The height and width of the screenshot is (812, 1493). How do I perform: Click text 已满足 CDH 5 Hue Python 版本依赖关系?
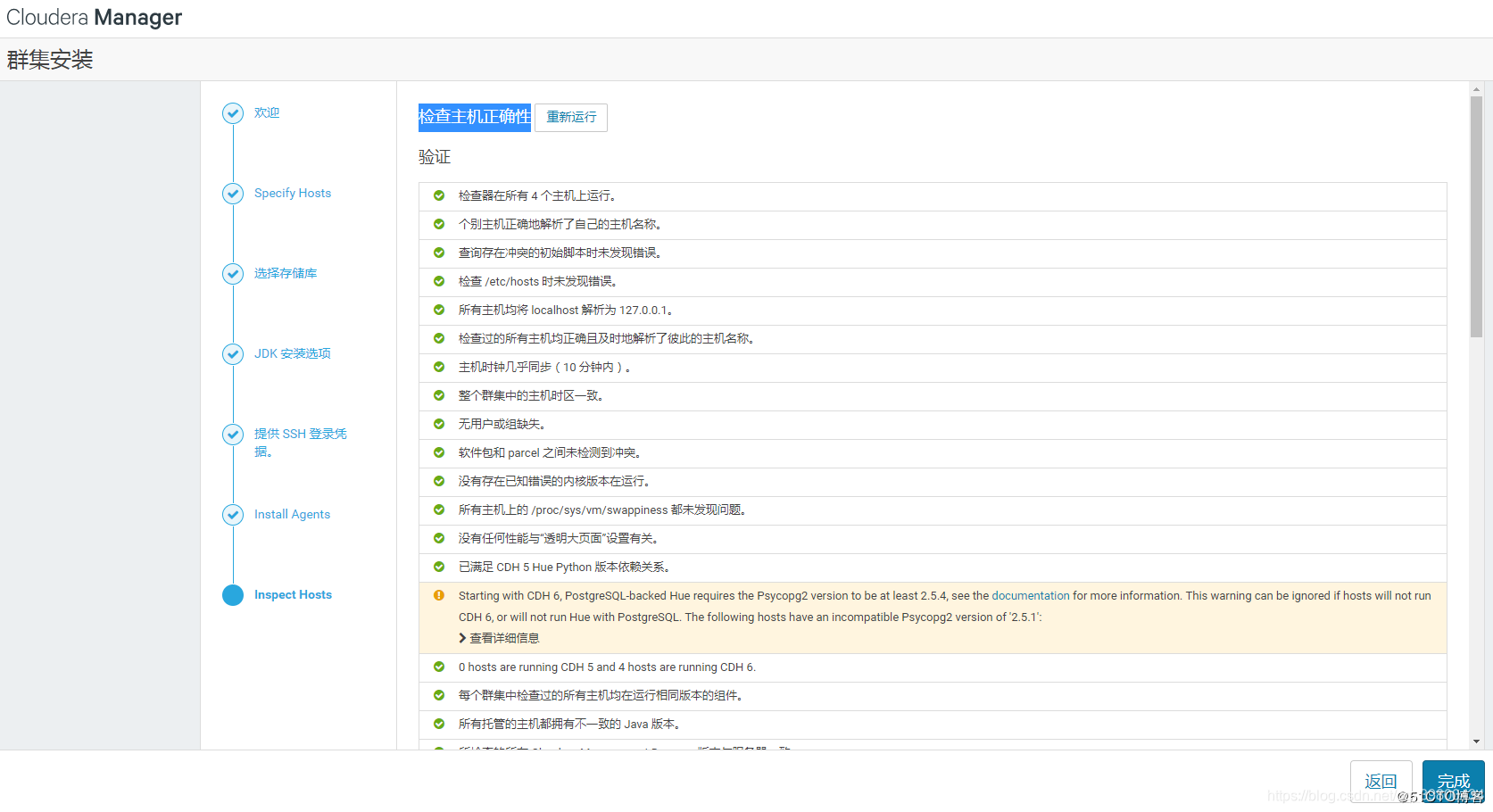click(x=565, y=567)
